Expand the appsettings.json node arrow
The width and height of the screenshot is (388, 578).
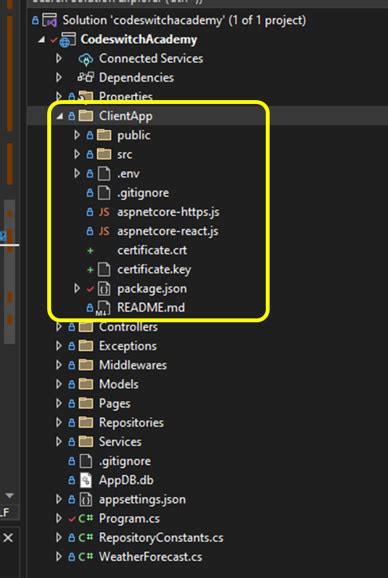(59, 499)
